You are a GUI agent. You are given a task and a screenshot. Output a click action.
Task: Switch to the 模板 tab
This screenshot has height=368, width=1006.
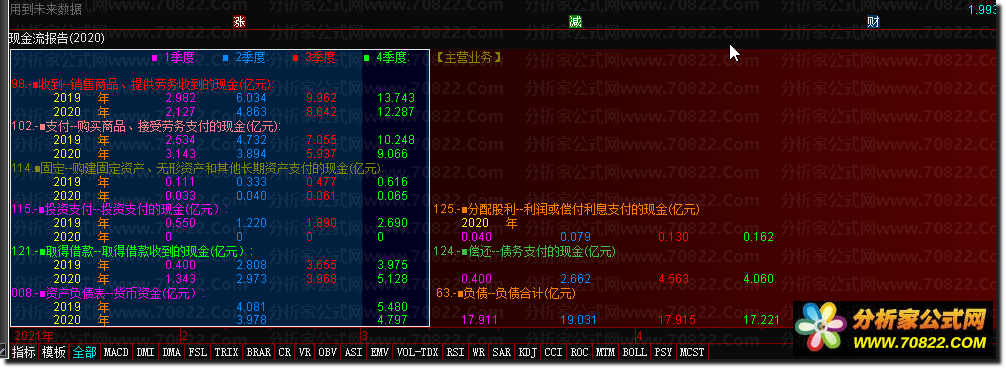point(54,352)
